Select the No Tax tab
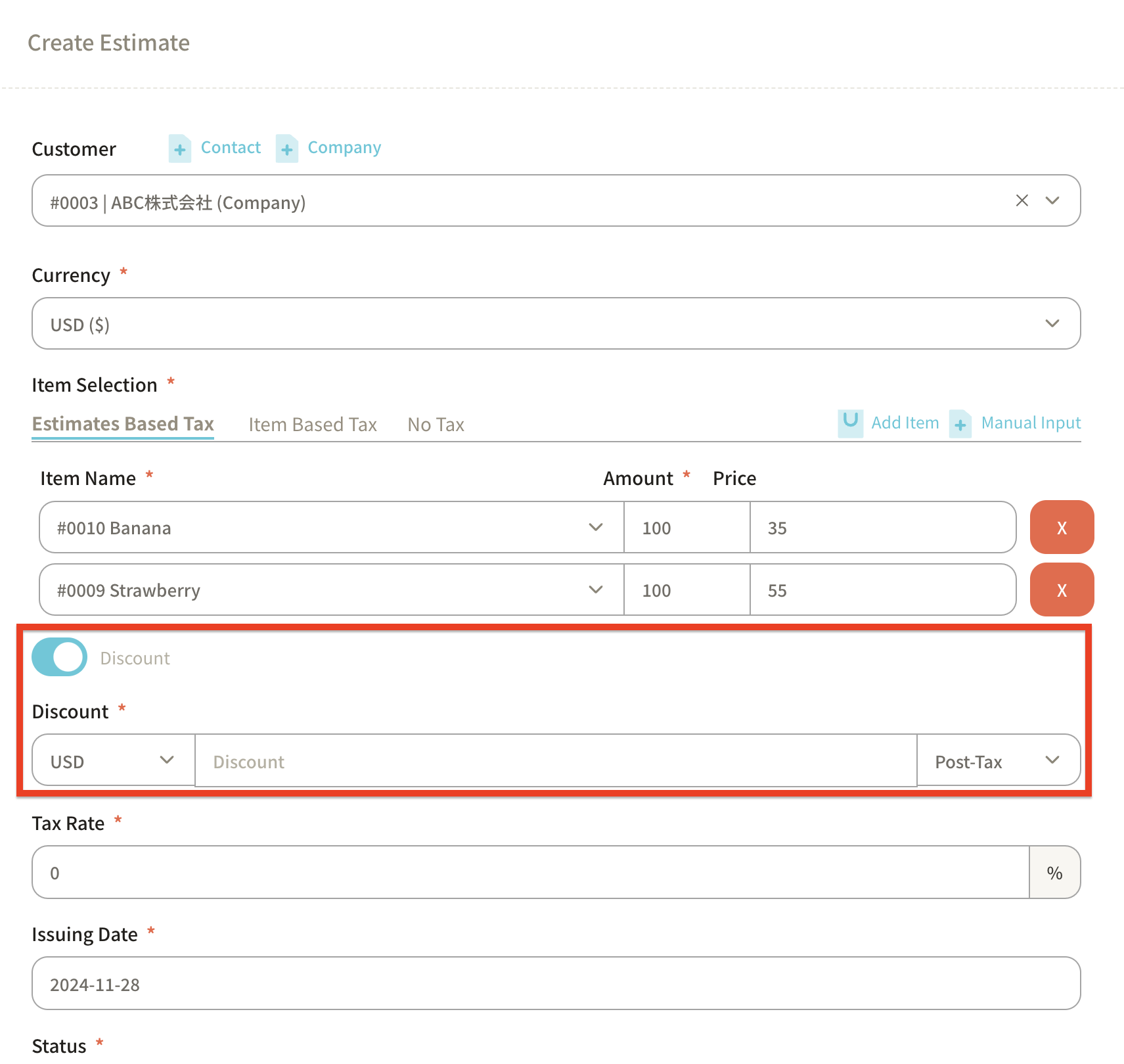The height and width of the screenshot is (1064, 1124). click(436, 425)
